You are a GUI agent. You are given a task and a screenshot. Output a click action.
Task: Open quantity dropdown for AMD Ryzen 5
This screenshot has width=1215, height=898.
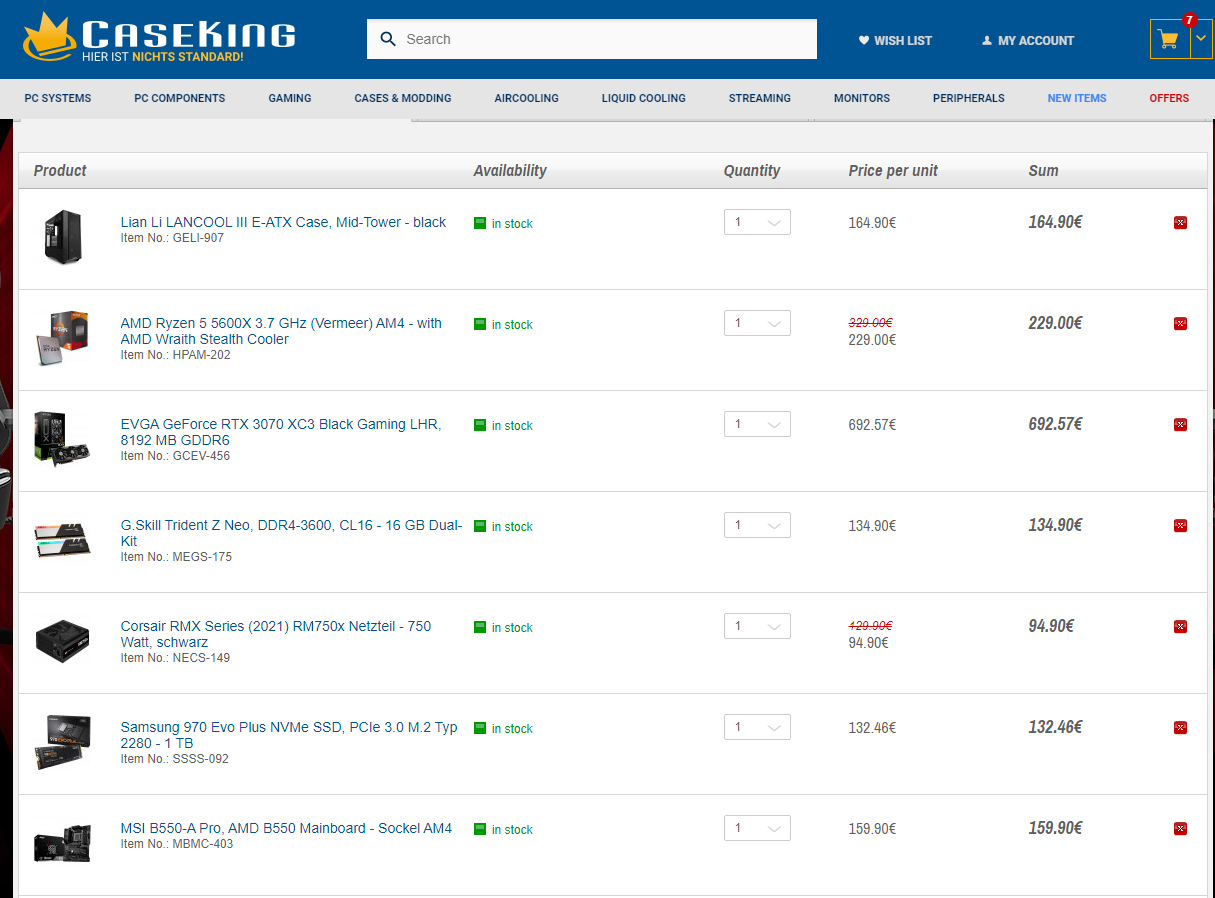tap(757, 323)
